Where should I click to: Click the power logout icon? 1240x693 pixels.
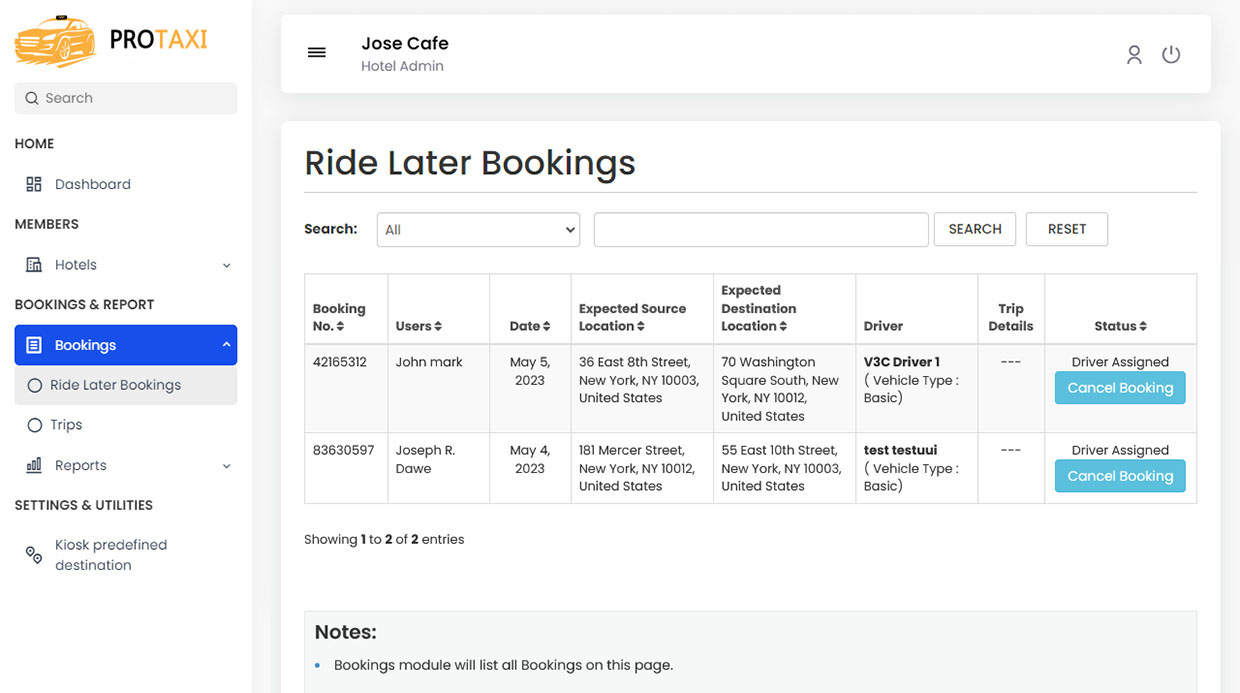click(1171, 54)
